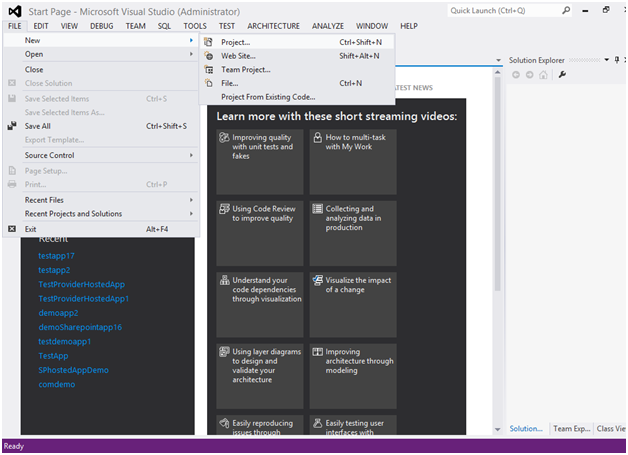Viewport: 628px width, 455px height.
Task: Click icon on Easily testing user interfaces video
Action: [318, 423]
